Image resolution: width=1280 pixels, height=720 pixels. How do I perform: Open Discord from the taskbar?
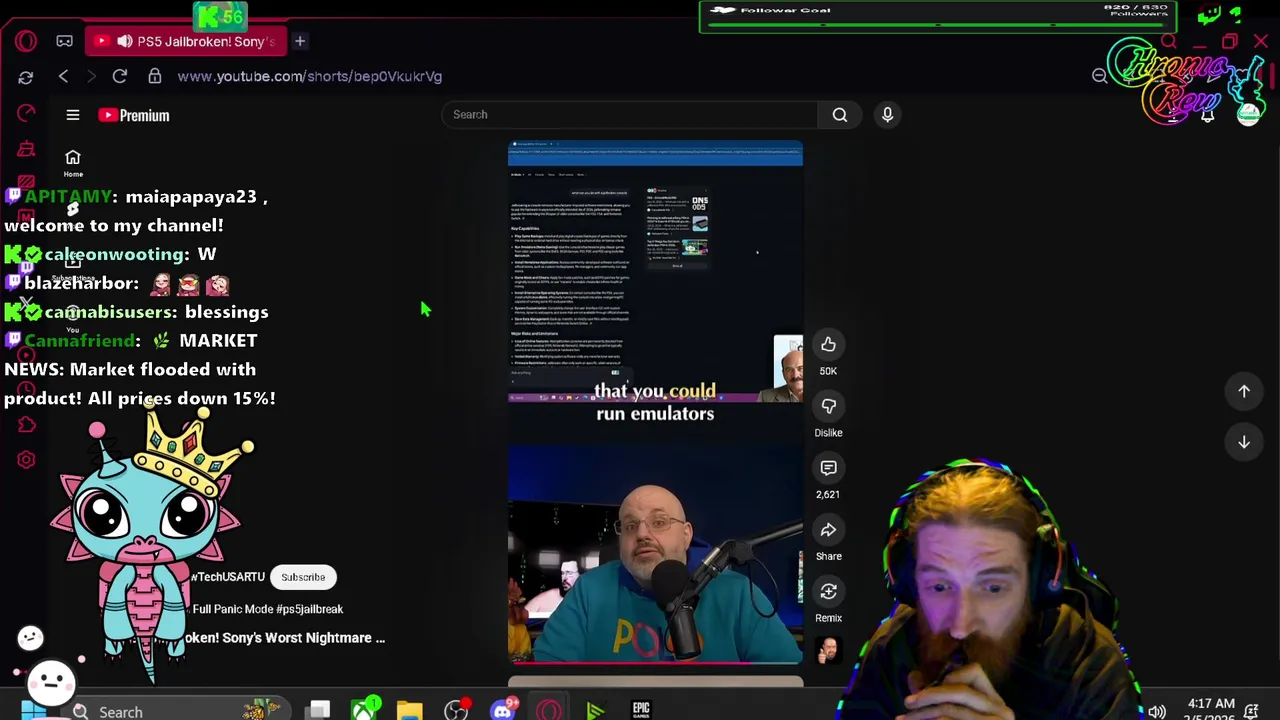pyautogui.click(x=503, y=710)
